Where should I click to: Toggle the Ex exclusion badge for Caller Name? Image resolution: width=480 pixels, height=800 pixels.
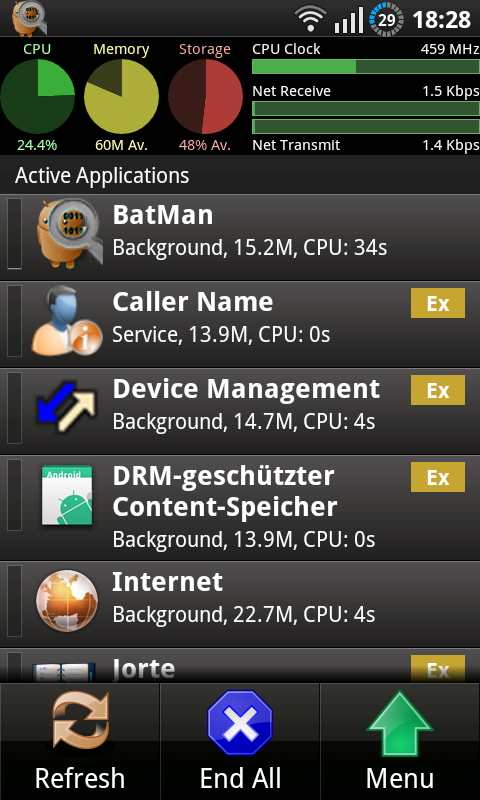(x=438, y=303)
